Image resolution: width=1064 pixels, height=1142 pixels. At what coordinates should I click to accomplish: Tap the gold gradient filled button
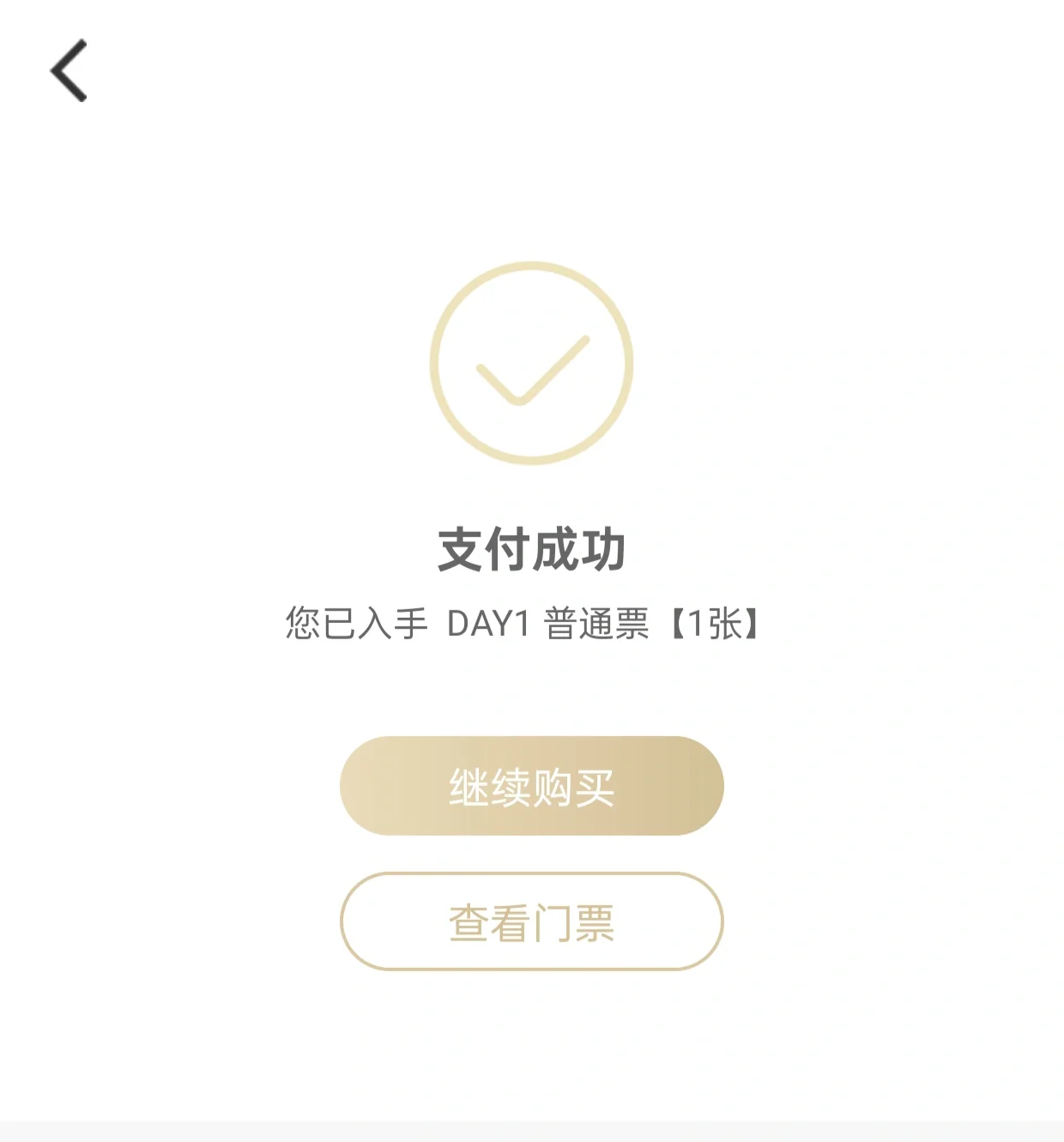[x=532, y=786]
